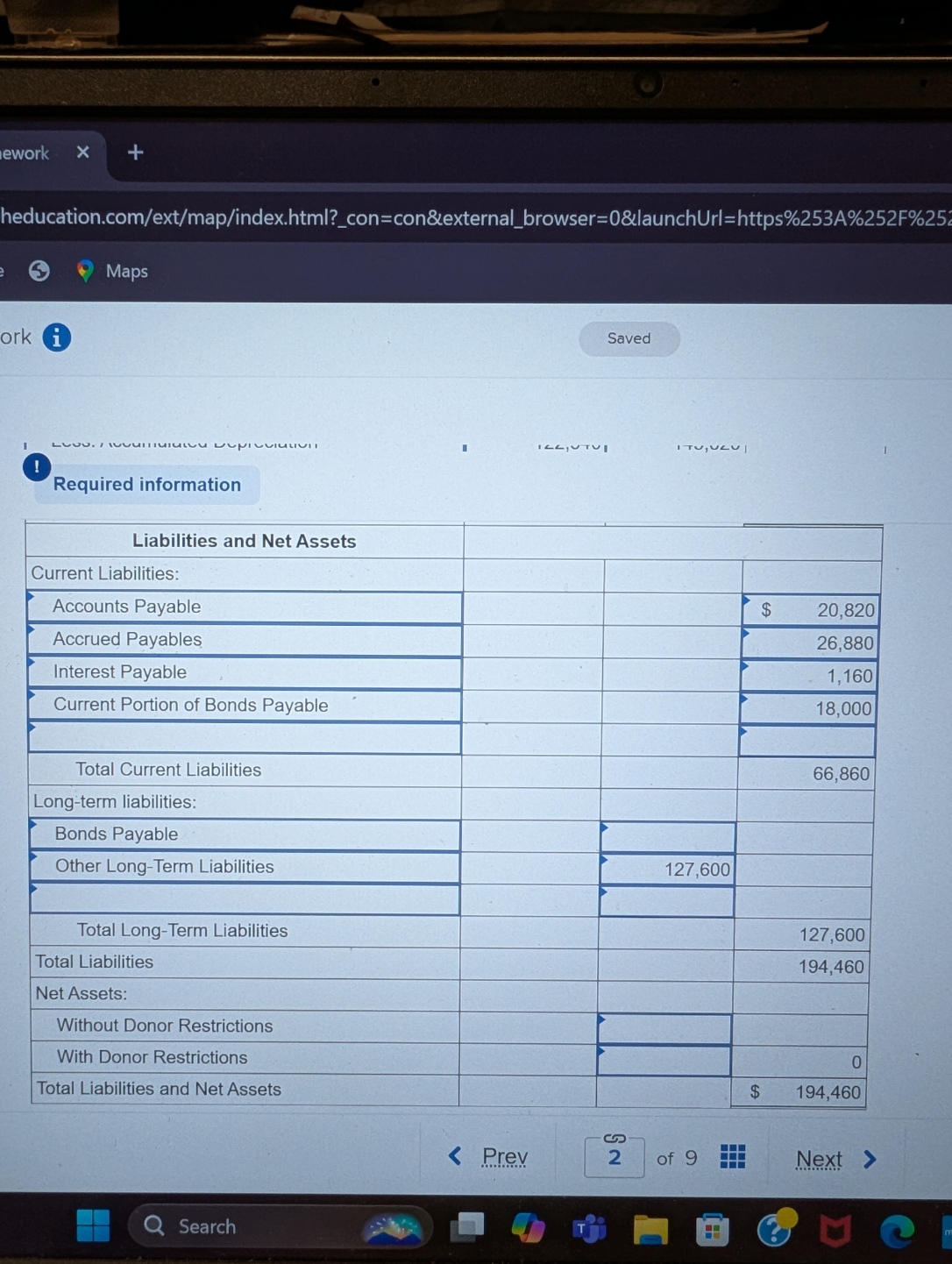Open the Maps bookmark
Screen dimensions: 952x1264
point(112,271)
